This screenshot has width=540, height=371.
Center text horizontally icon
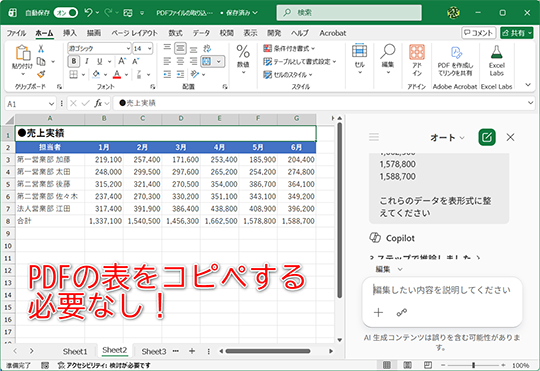pos(180,61)
